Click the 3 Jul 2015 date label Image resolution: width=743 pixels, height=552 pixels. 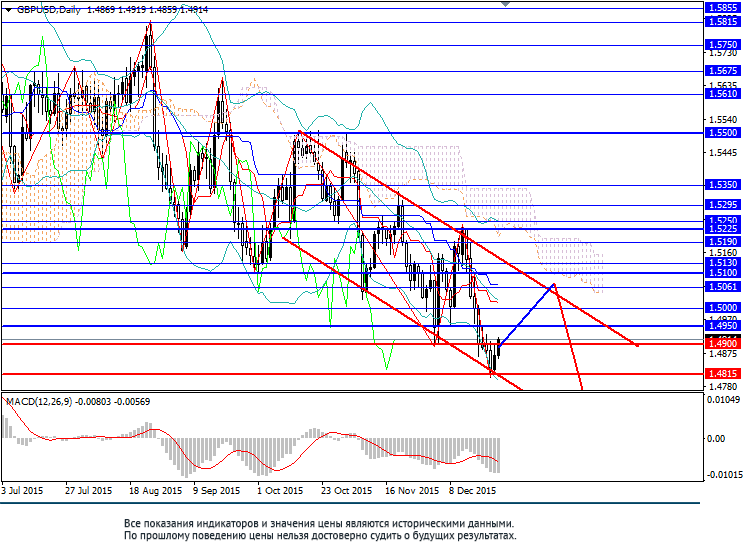coord(22,491)
